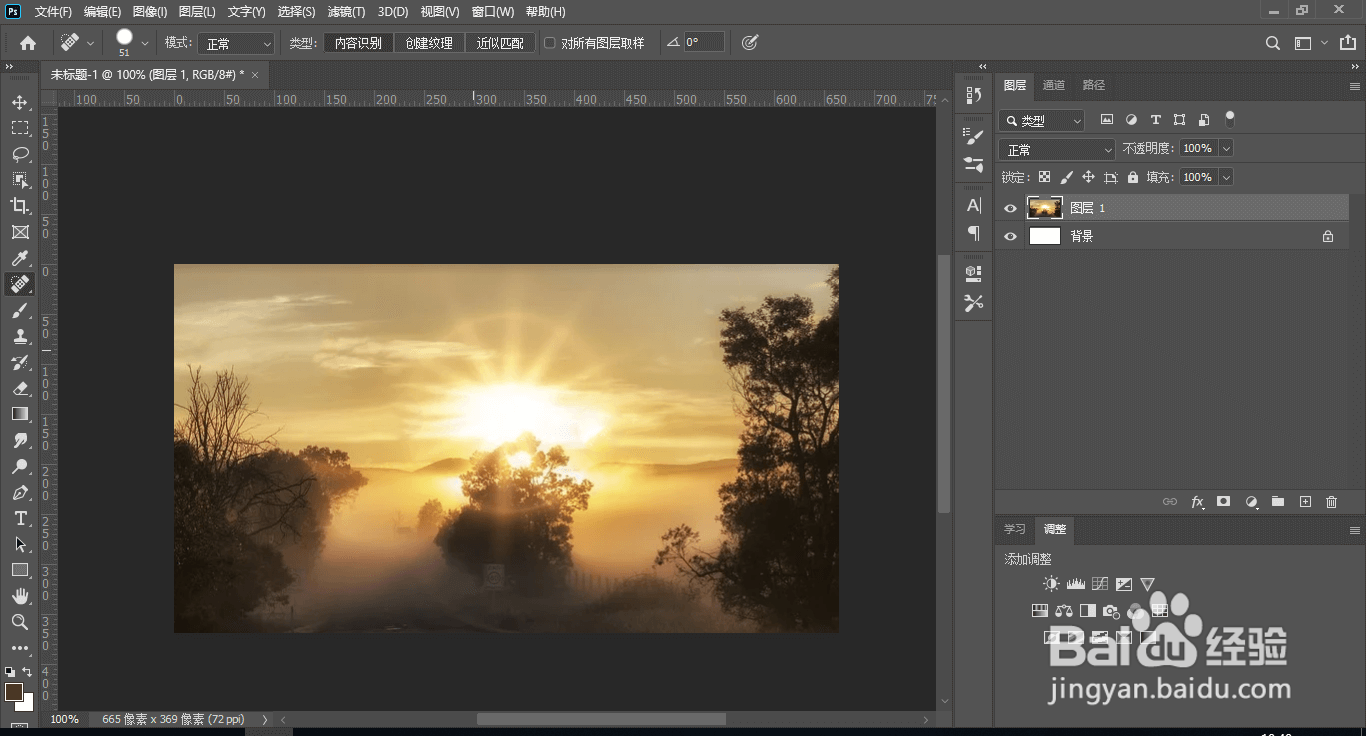The width and height of the screenshot is (1366, 736).
Task: Select the Spot Healing Brush tool in toolbox
Action: coord(20,285)
